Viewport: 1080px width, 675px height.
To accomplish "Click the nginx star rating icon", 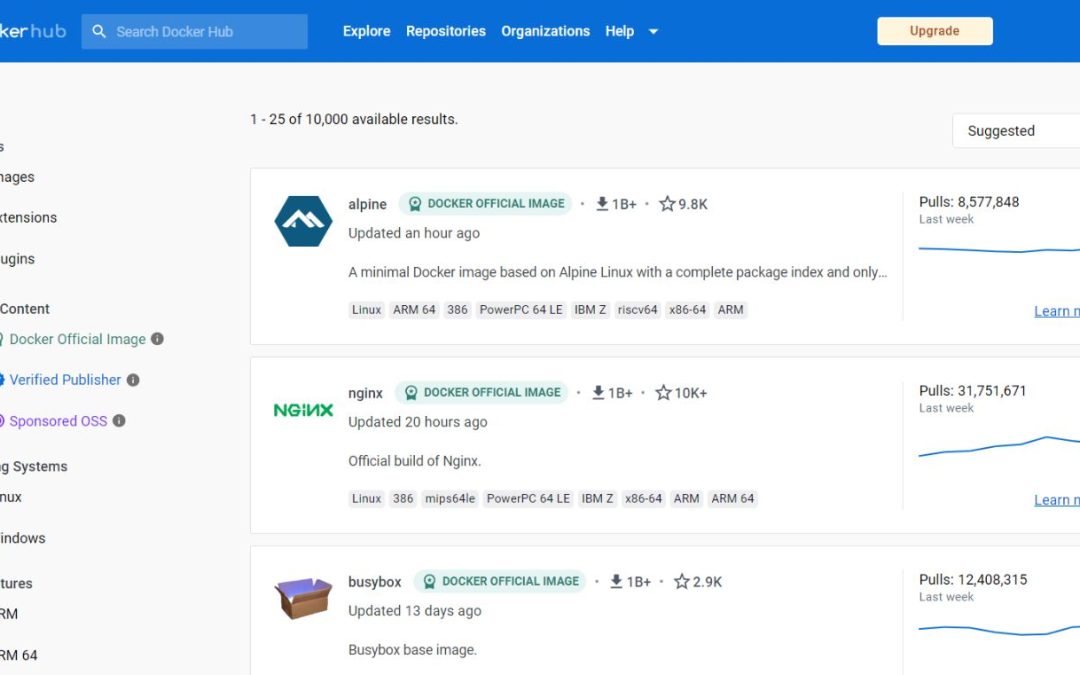I will pyautogui.click(x=663, y=393).
